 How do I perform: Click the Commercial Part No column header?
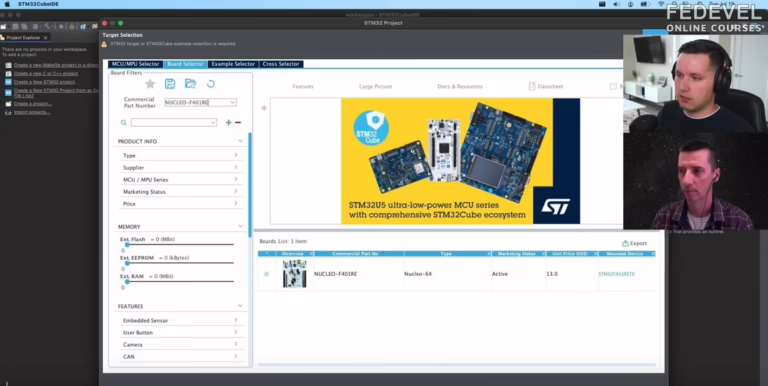[x=355, y=254]
